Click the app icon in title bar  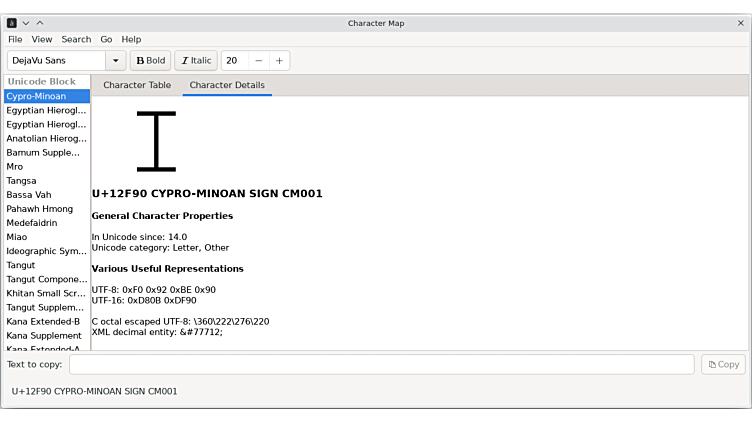click(12, 23)
